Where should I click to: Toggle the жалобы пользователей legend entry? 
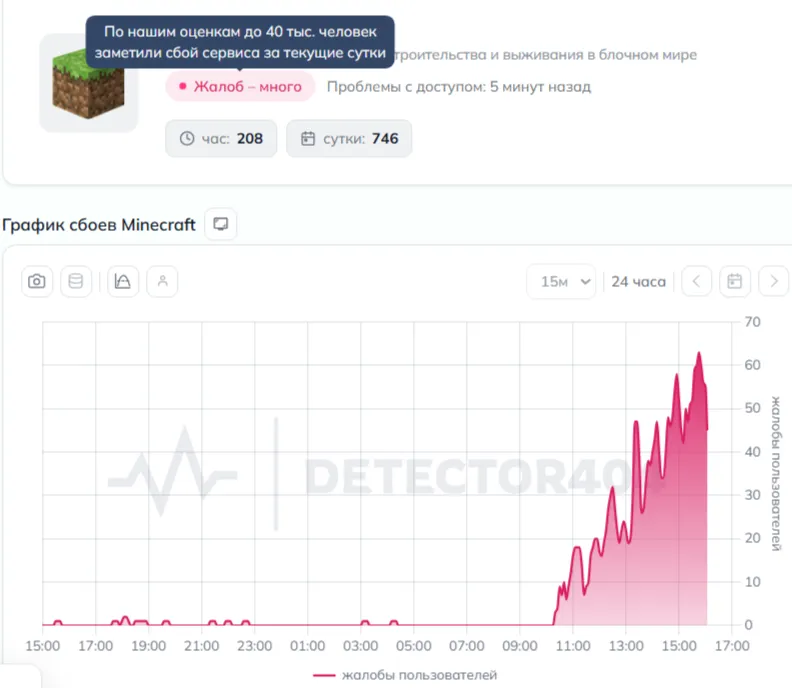[x=405, y=675]
